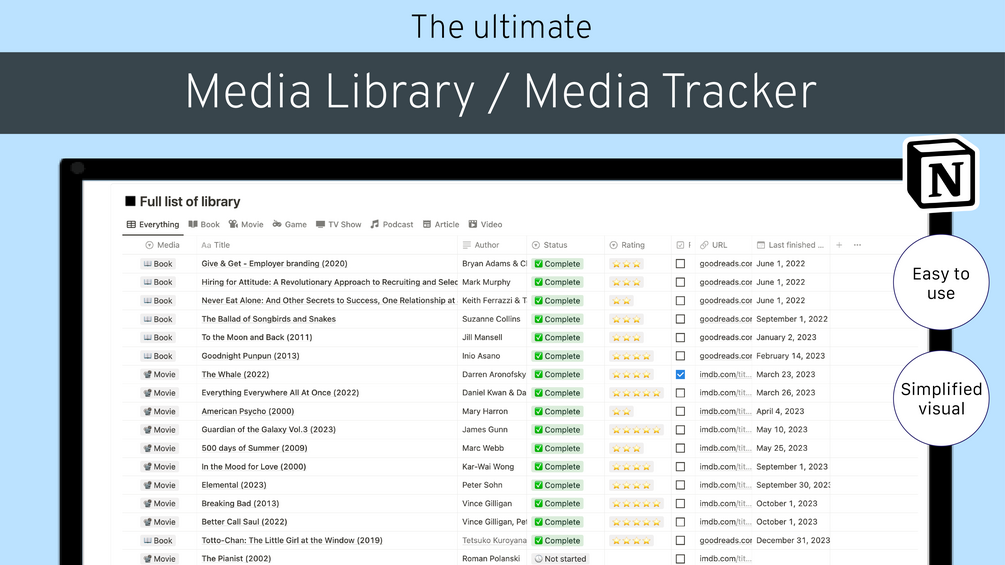This screenshot has width=1005, height=565.
Task: Click the Book media tag for Give & Get
Action: pyautogui.click(x=158, y=263)
